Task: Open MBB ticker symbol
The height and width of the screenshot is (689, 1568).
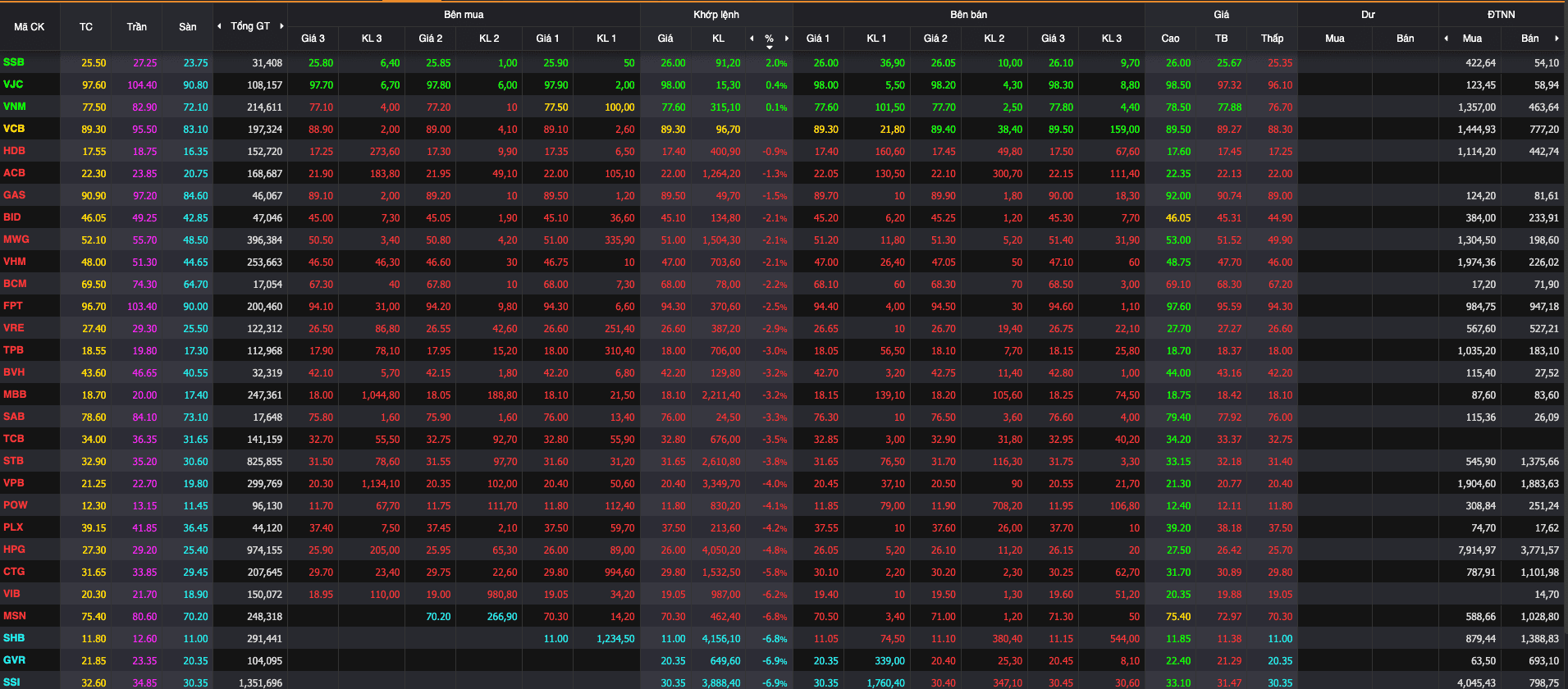Action: [x=15, y=395]
